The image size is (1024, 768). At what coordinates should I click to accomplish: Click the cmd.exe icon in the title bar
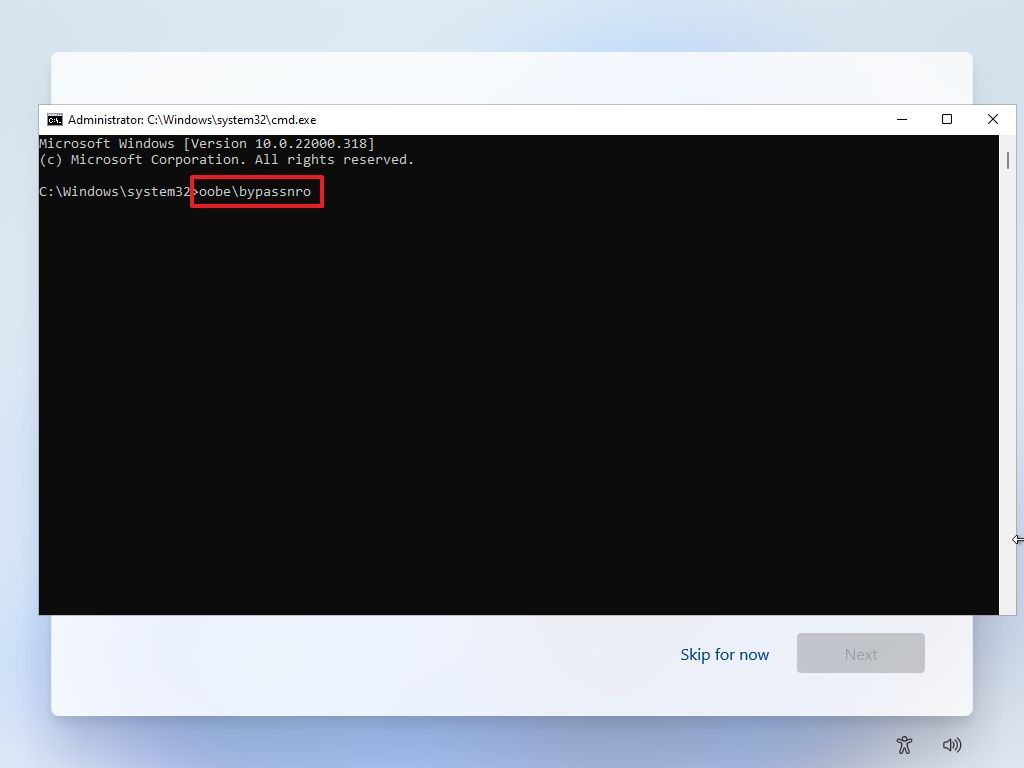pos(55,119)
